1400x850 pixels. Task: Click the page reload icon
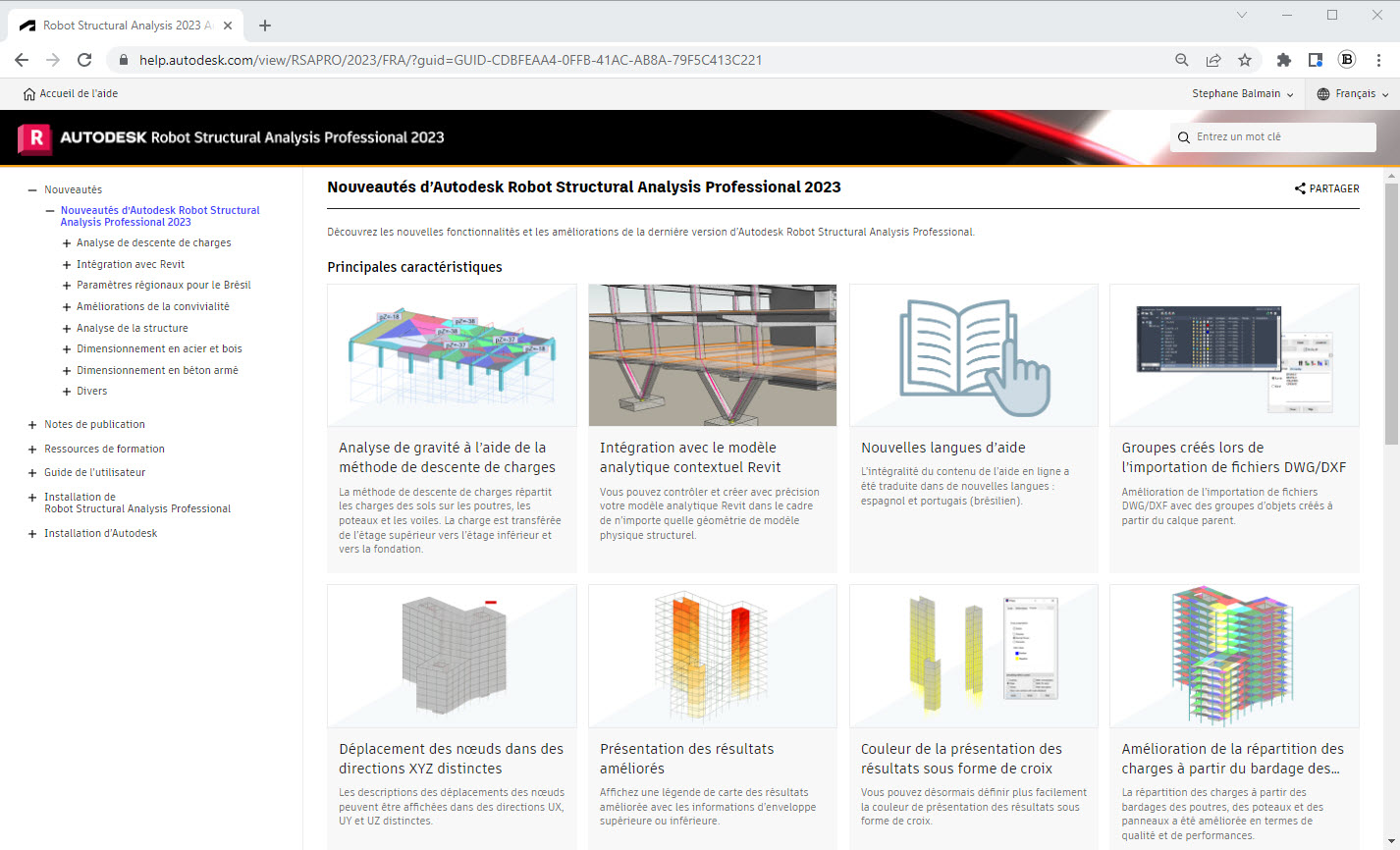pyautogui.click(x=84, y=60)
